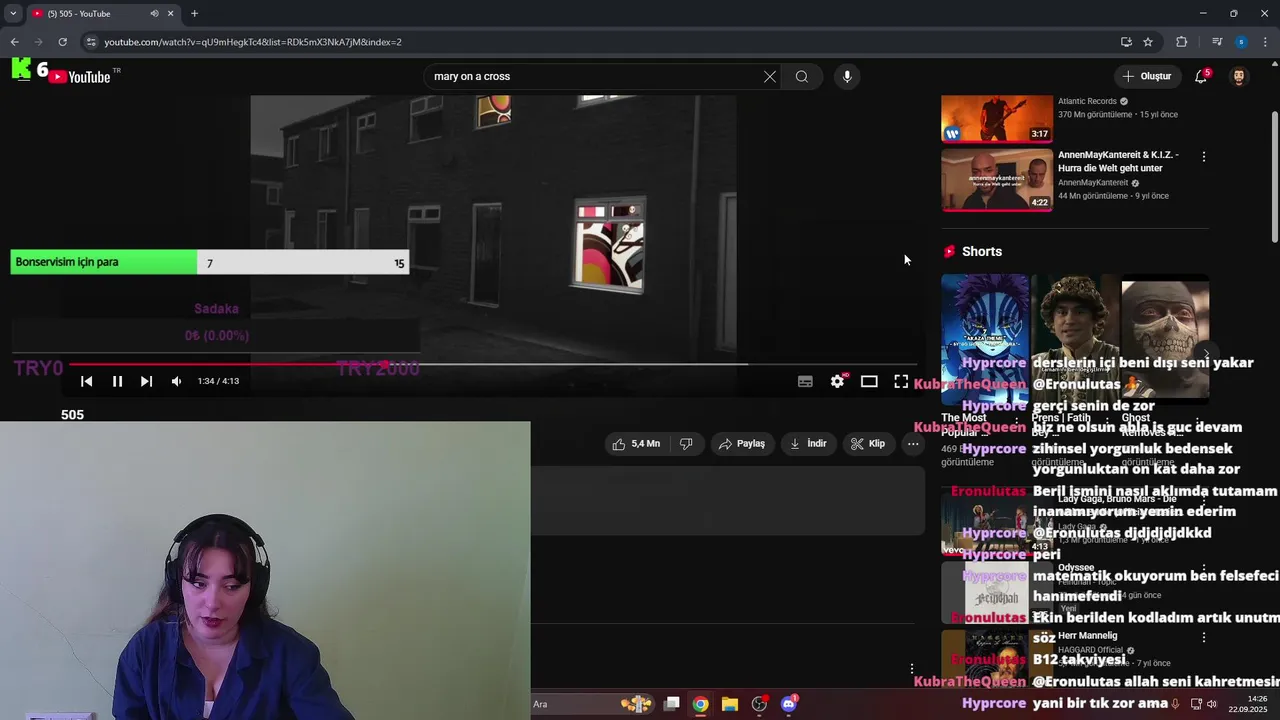Open Chrome profile avatar button

coord(1241,42)
